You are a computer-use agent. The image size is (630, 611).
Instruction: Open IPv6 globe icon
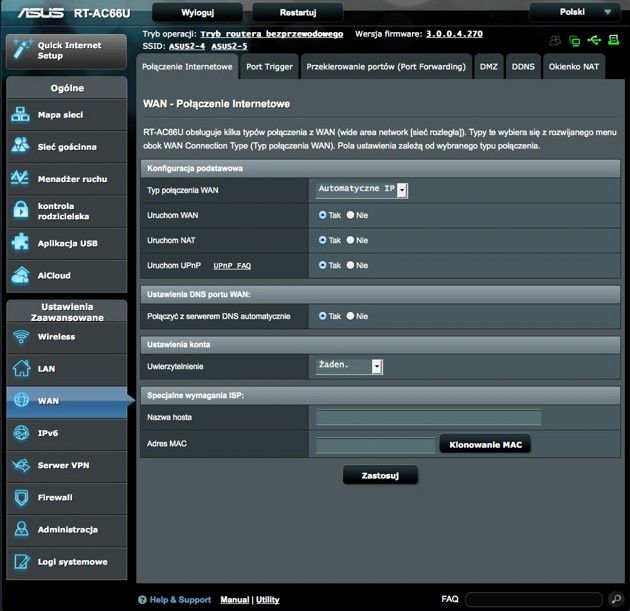click(x=21, y=433)
